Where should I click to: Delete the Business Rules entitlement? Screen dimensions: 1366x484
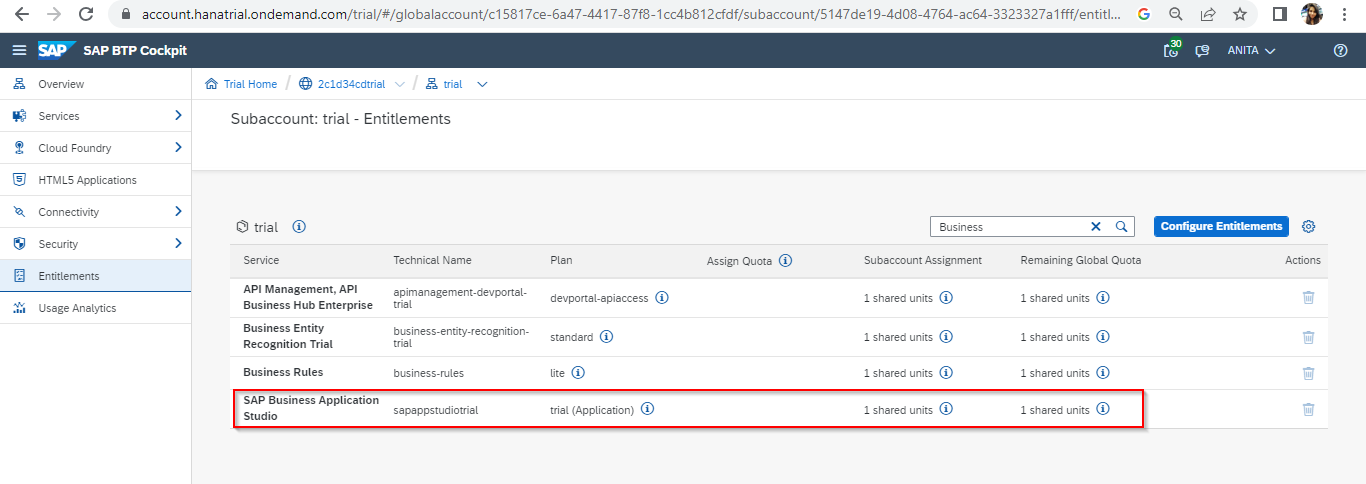(1308, 373)
